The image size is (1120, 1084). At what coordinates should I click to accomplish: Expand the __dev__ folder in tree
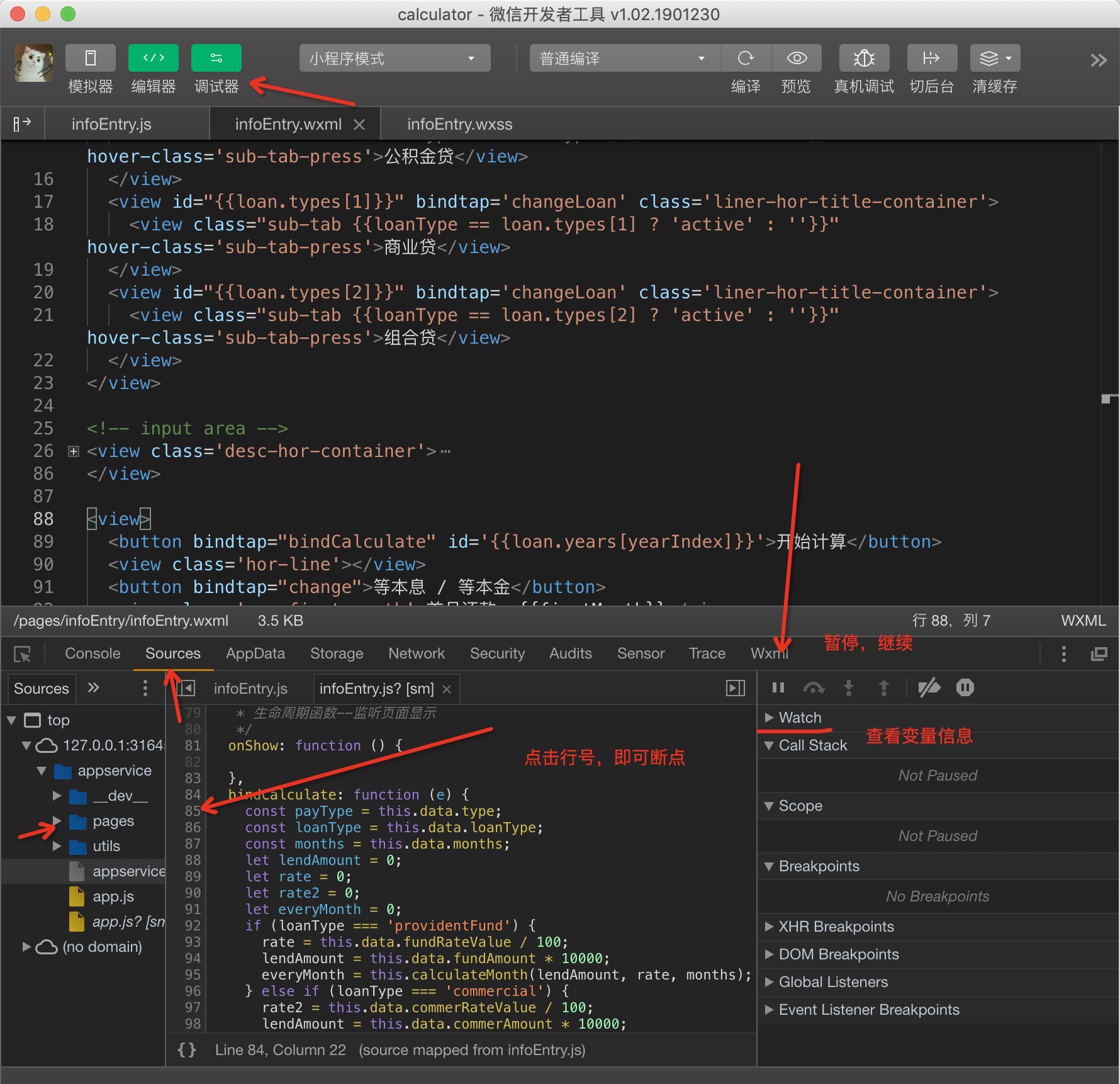(x=57, y=796)
